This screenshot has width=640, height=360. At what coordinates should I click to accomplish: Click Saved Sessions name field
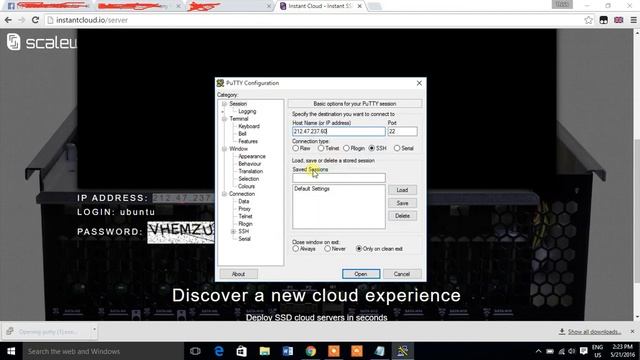338,178
